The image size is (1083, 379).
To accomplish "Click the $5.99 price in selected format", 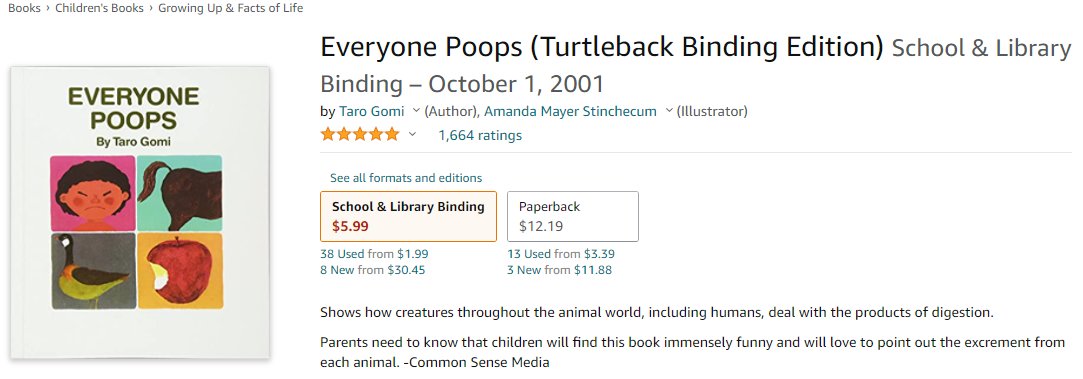I will [x=350, y=226].
